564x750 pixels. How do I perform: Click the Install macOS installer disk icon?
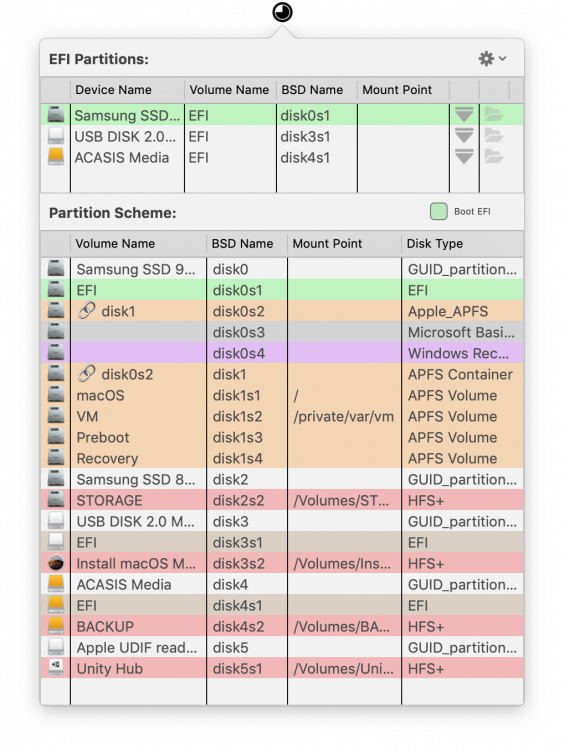56,563
